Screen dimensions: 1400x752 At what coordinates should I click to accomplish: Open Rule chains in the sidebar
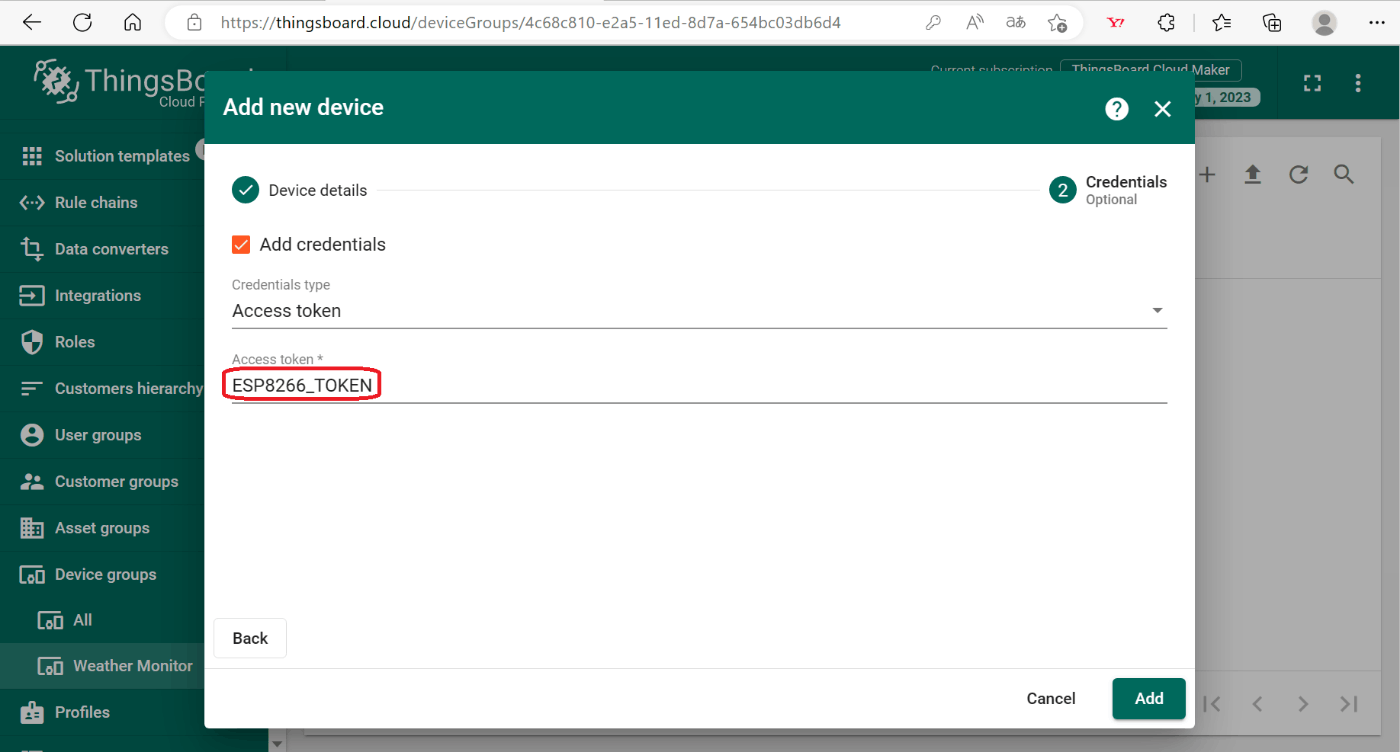point(102,202)
